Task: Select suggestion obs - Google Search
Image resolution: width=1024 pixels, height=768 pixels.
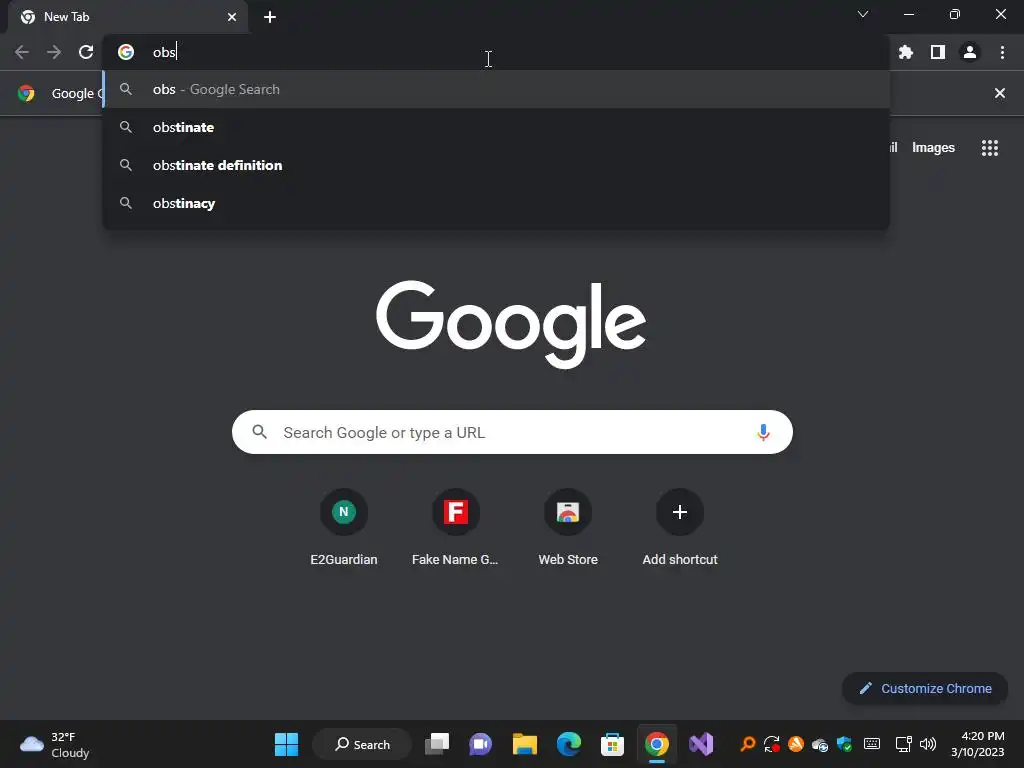Action: point(496,89)
